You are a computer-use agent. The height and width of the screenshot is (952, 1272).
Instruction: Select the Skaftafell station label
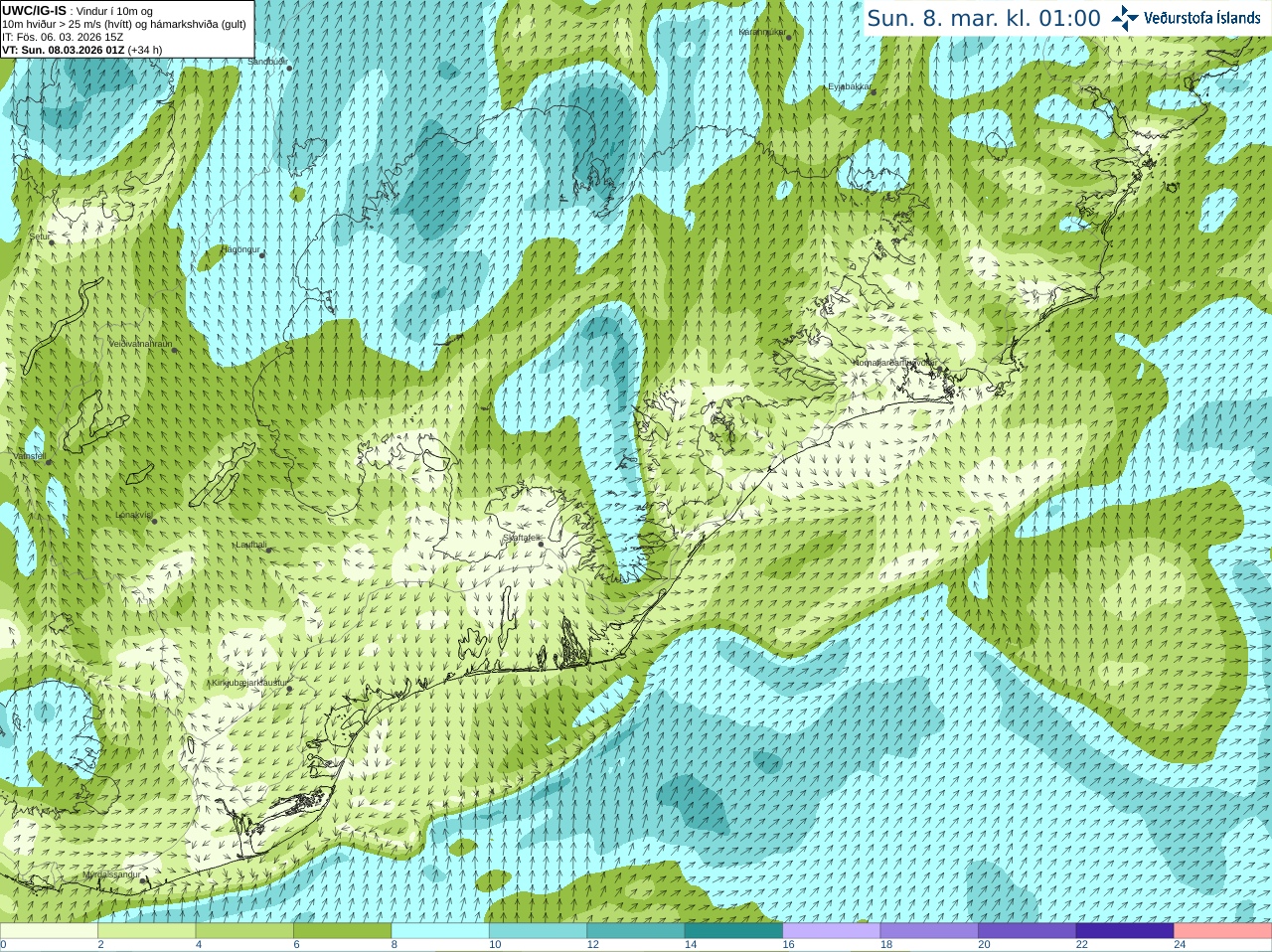pos(520,538)
